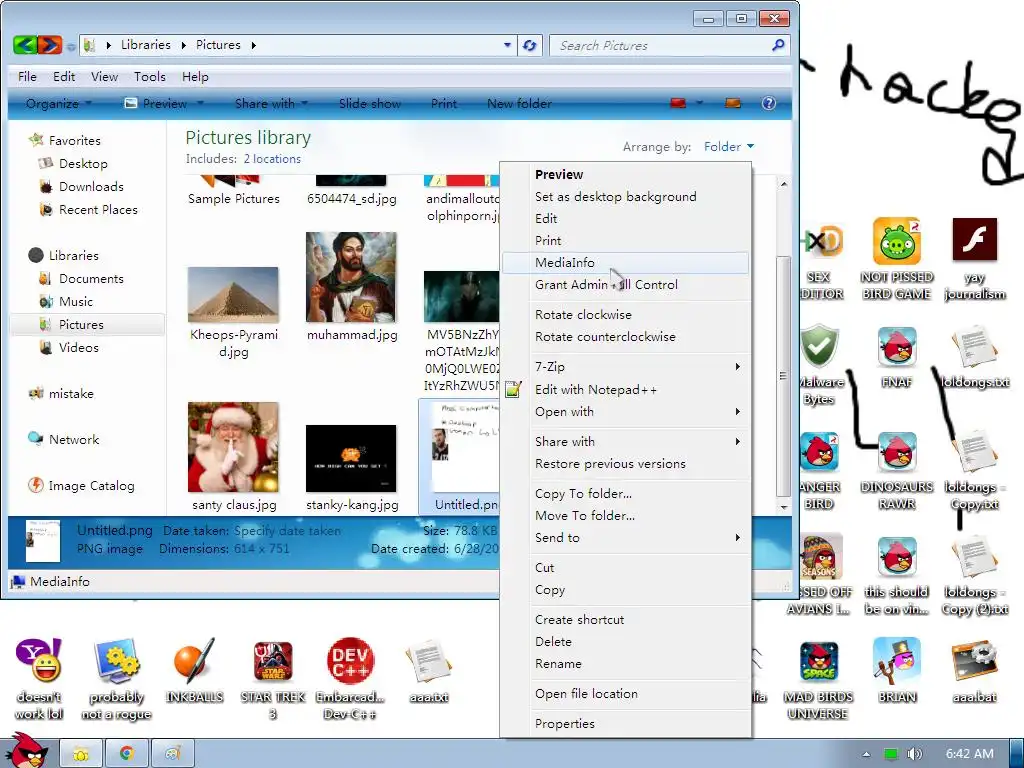Select the BRIAN desktop icon

click(x=897, y=671)
